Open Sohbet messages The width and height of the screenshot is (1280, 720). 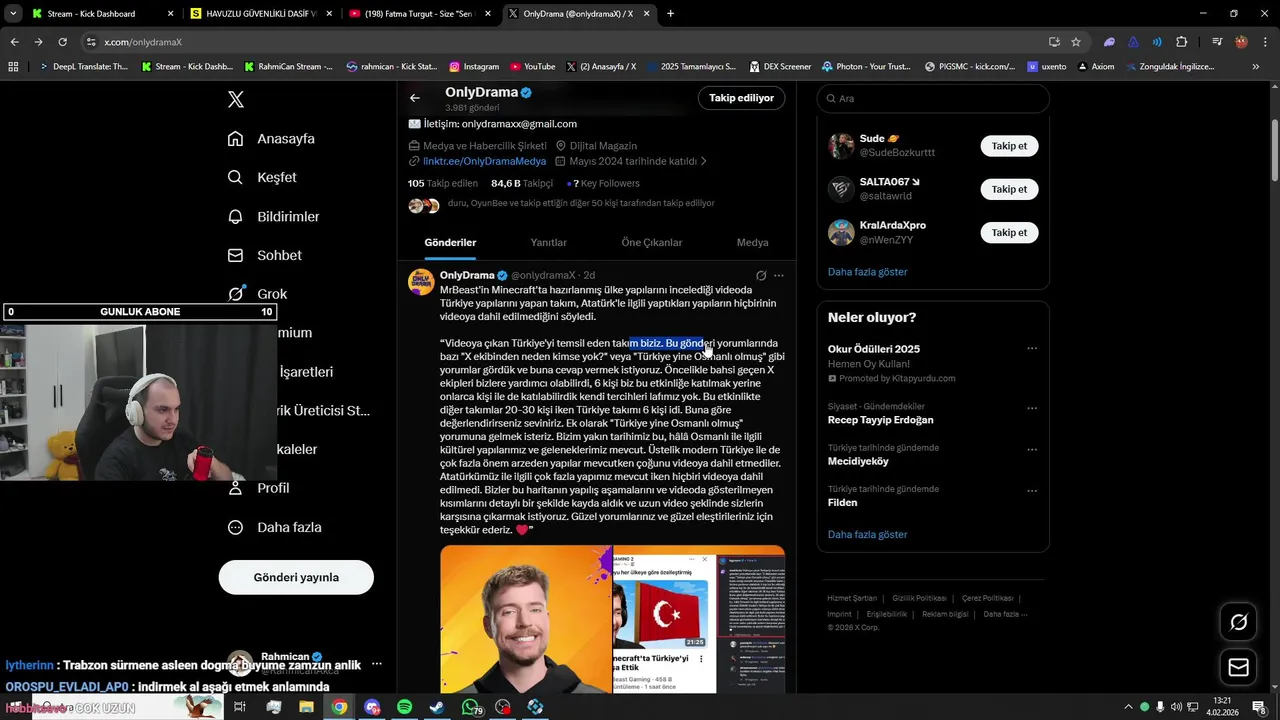click(264, 255)
